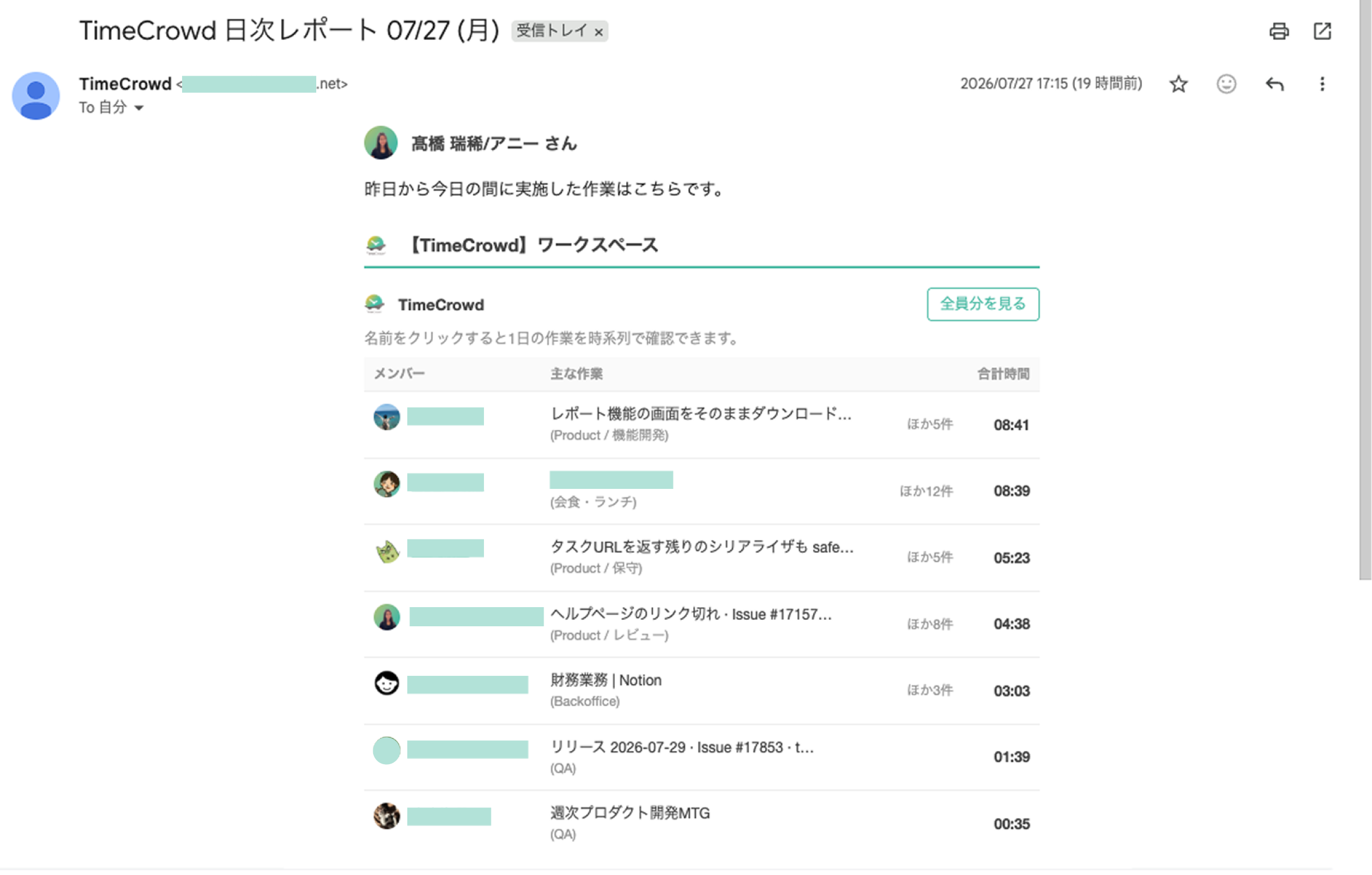Click ほか12件 in the 会食・ランチ row
The width and height of the screenshot is (1372, 875).
926,492
